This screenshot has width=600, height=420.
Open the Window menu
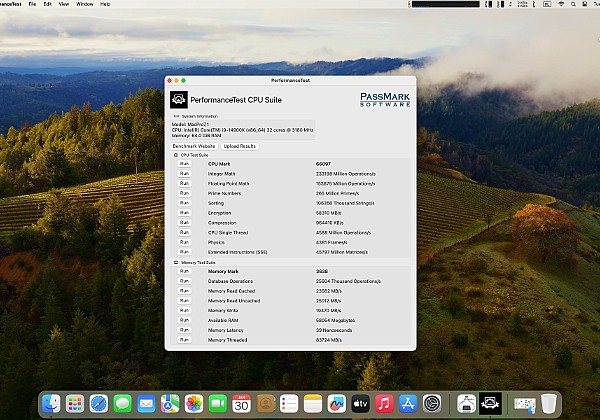tap(85, 4)
